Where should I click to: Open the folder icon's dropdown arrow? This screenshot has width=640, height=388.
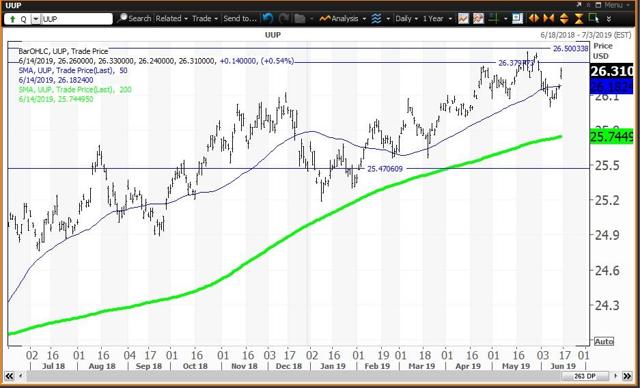tap(311, 19)
